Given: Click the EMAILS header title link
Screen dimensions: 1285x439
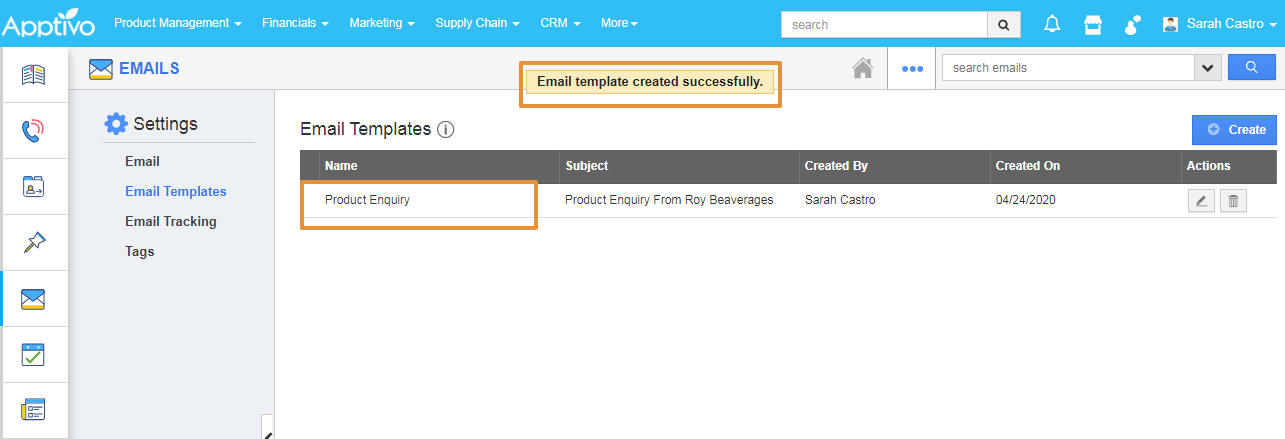Looking at the screenshot, I should (x=149, y=69).
